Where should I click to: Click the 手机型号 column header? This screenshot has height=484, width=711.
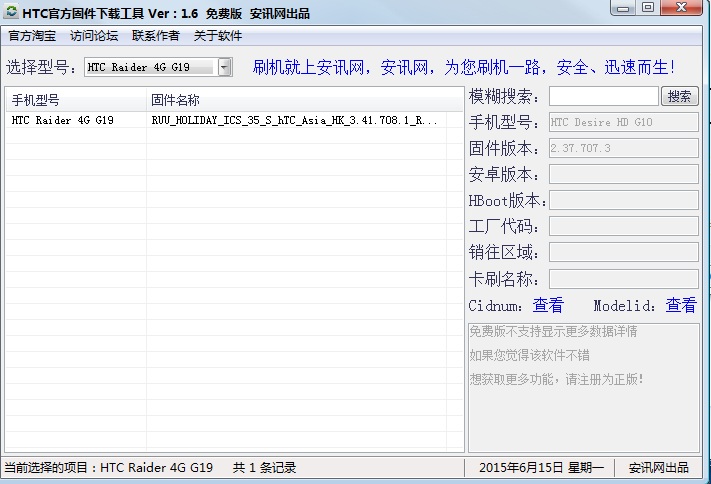pyautogui.click(x=76, y=100)
